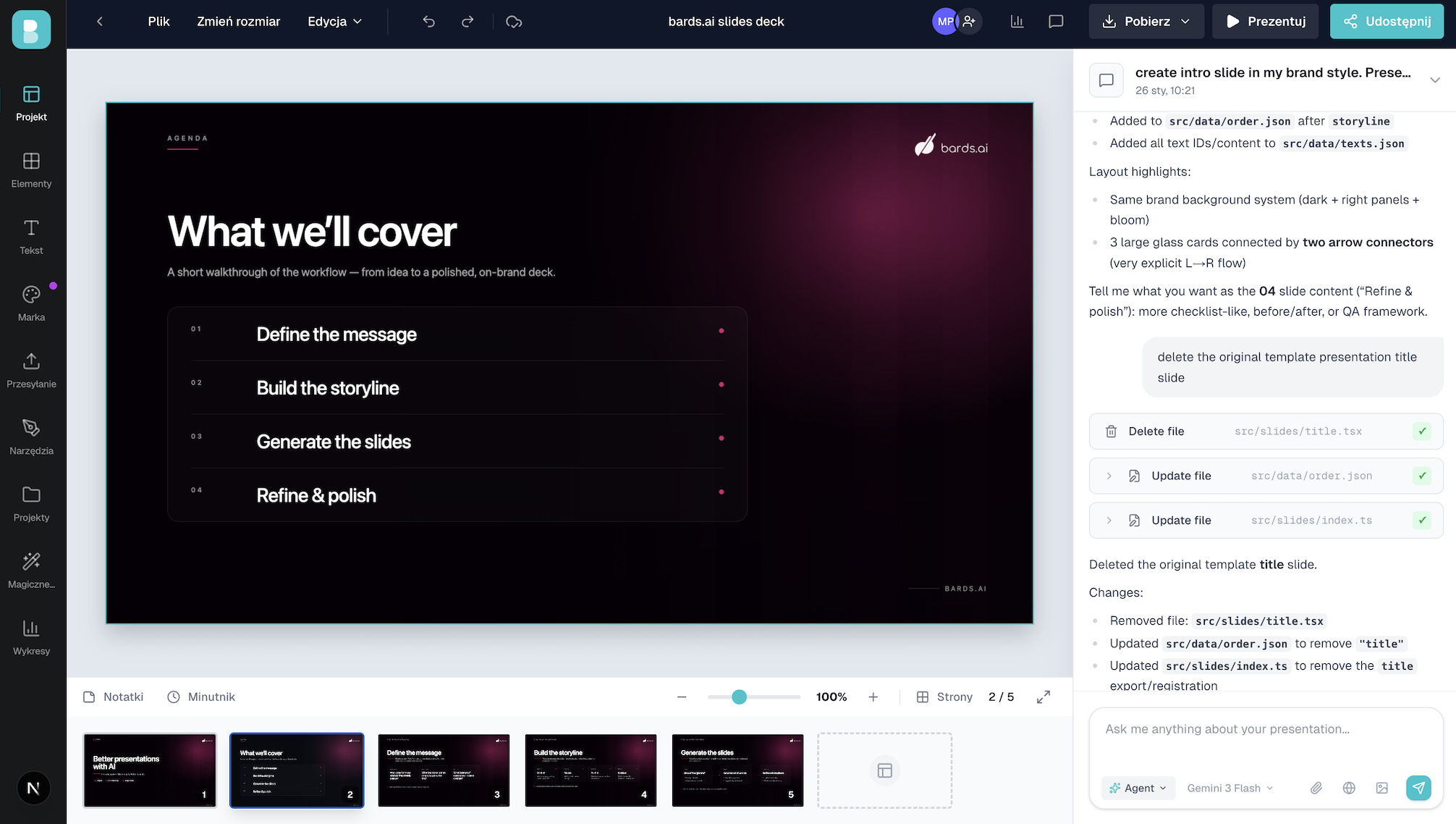Click the send message button in the chat
Viewport: 1456px width, 824px height.
pos(1418,788)
